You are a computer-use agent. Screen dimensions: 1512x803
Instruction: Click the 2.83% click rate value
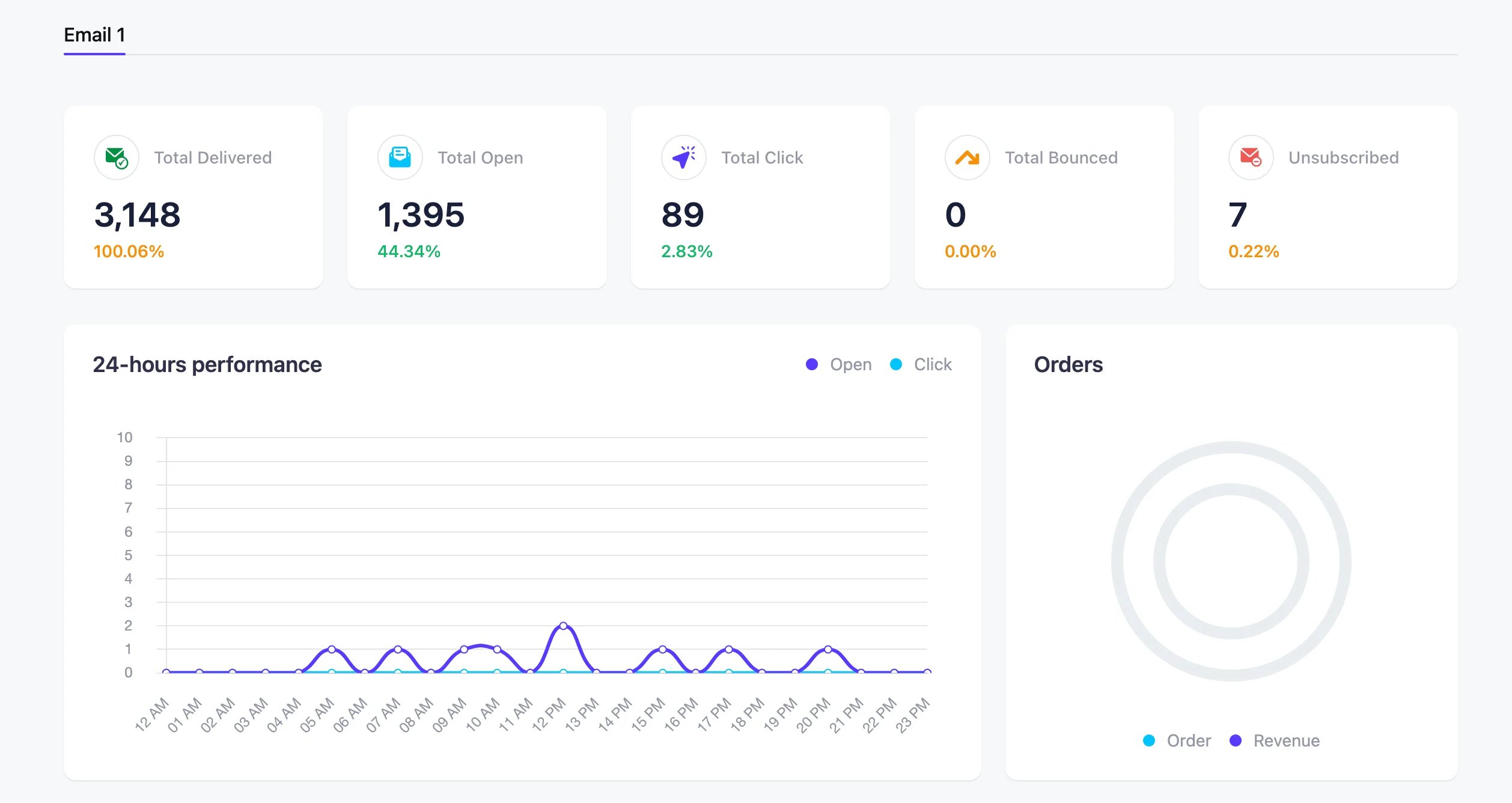coord(686,251)
